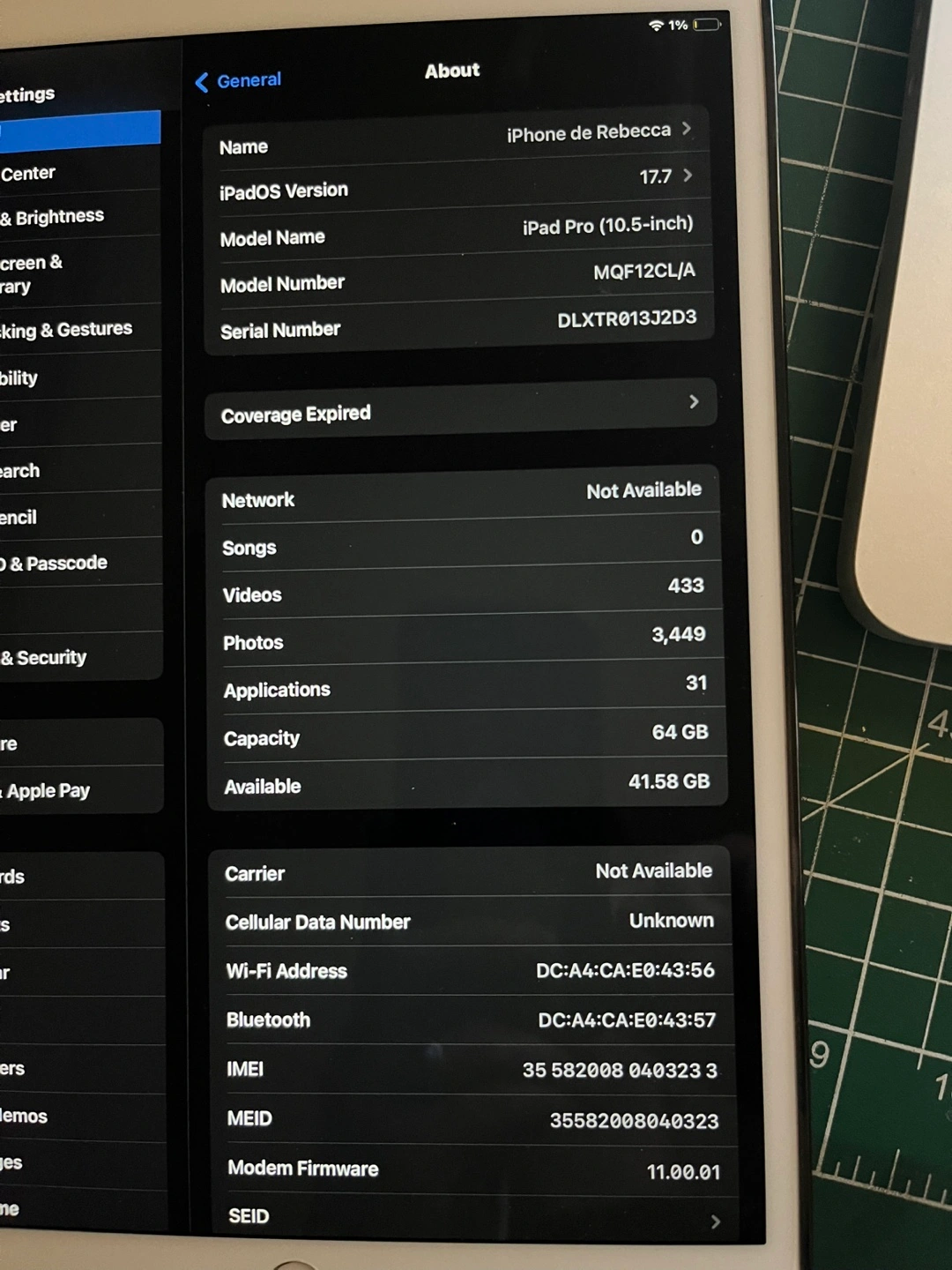Expand the SEID row chevron
The image size is (952, 1270).
[x=715, y=1221]
